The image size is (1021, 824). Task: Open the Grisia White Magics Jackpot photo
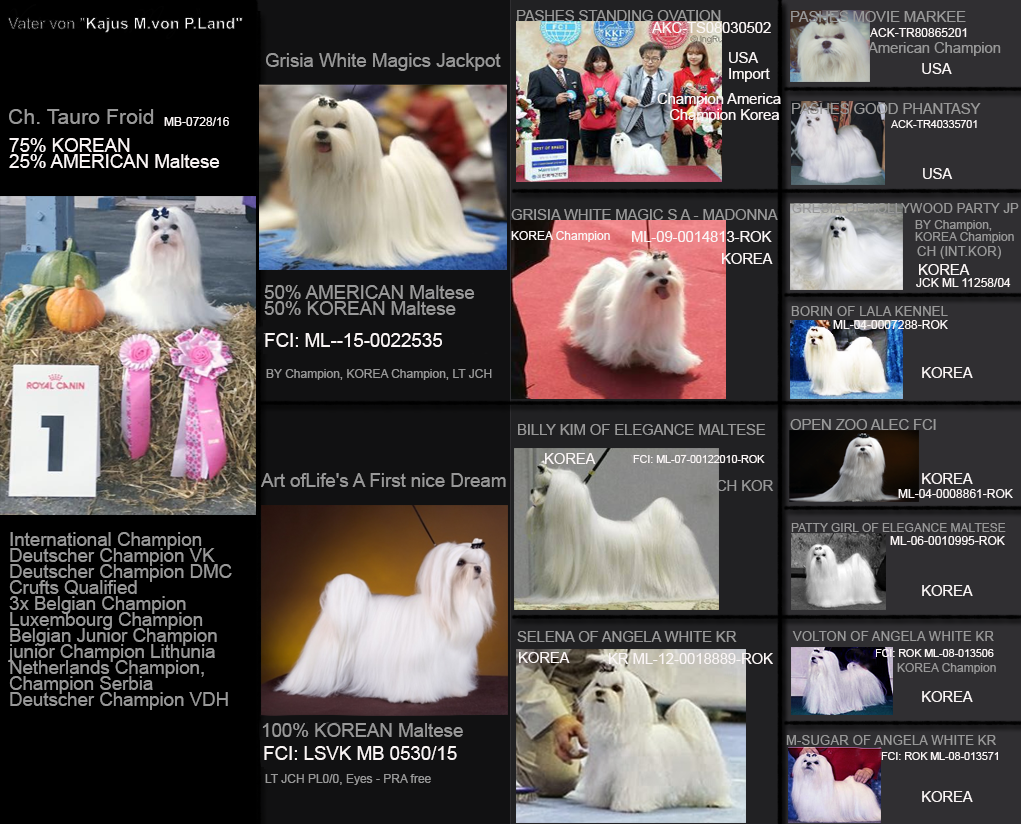[382, 177]
